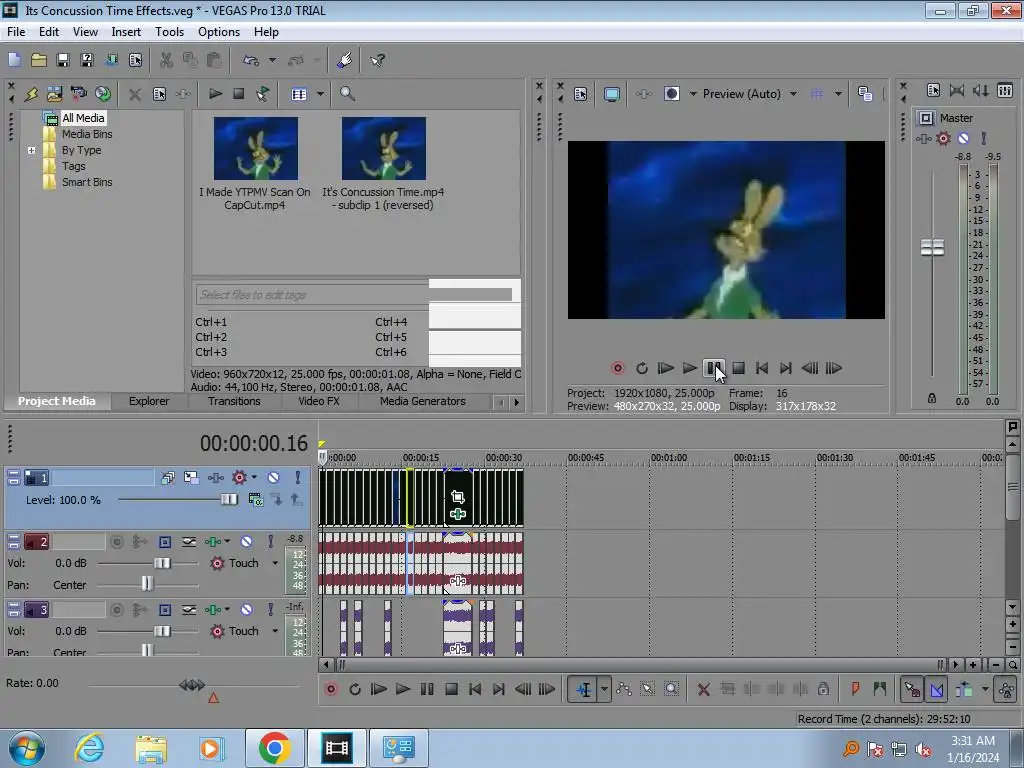Mute video track 1
Viewport: 1024px width, 768px height.
[274, 477]
